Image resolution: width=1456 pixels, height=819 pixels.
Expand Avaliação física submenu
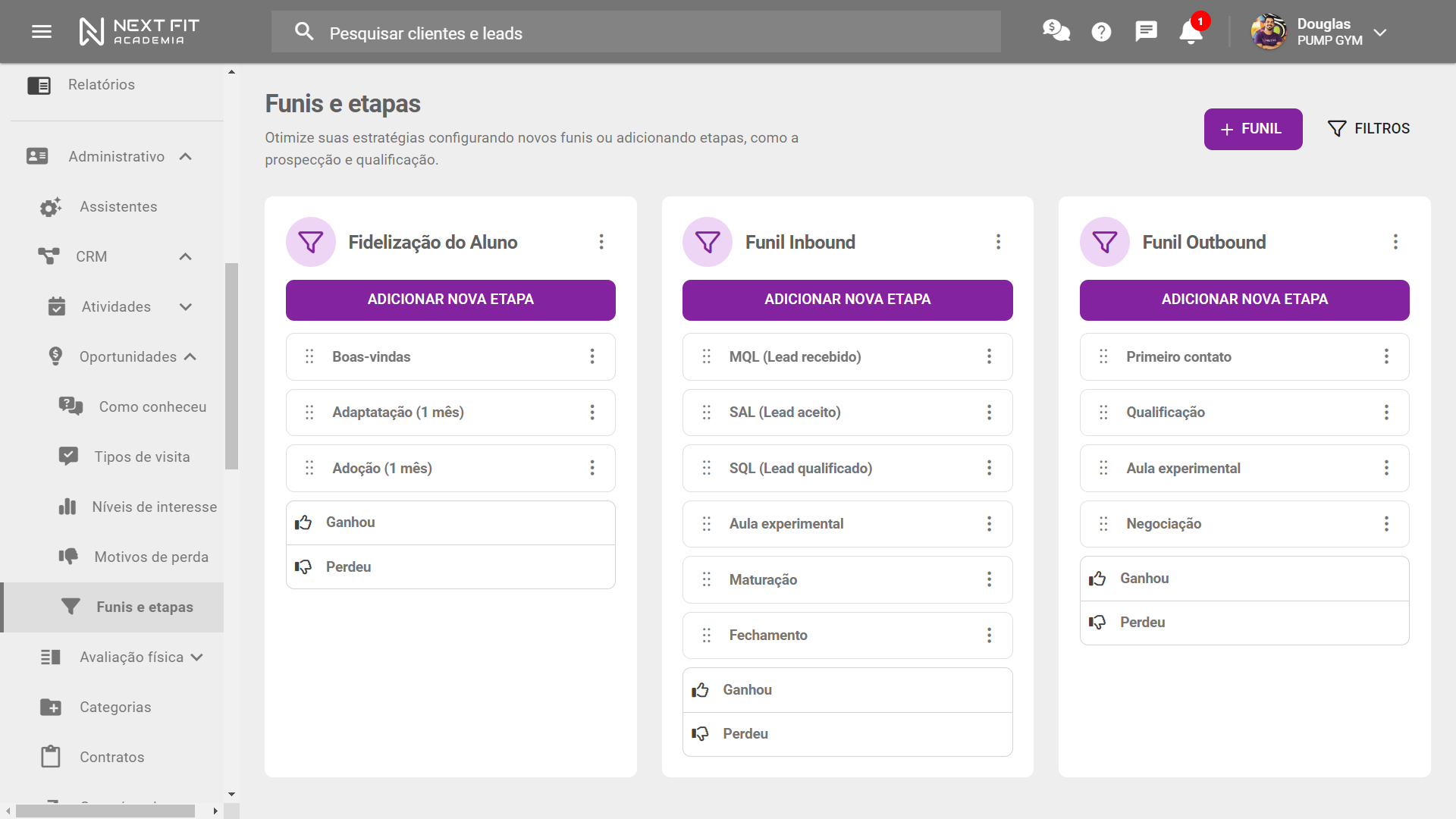point(197,657)
